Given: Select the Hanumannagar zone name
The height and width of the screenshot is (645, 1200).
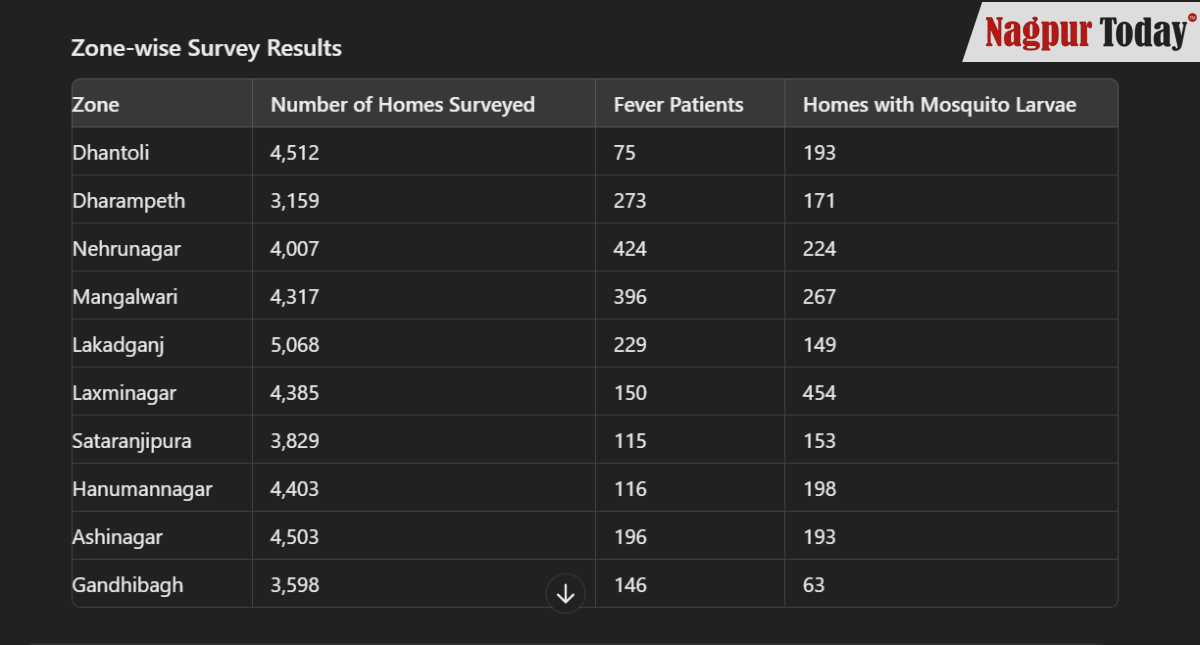Looking at the screenshot, I should [x=142, y=489].
